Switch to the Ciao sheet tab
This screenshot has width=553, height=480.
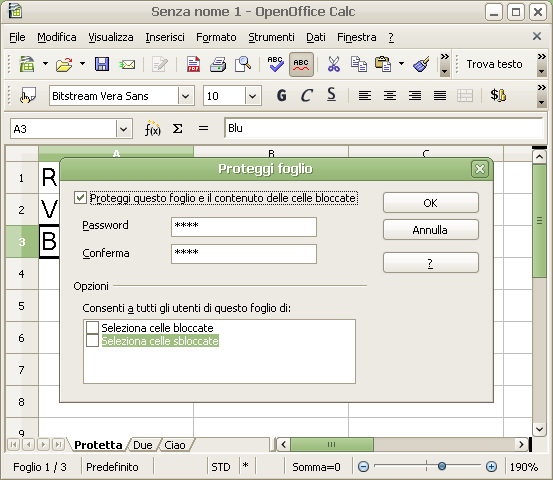(175, 445)
